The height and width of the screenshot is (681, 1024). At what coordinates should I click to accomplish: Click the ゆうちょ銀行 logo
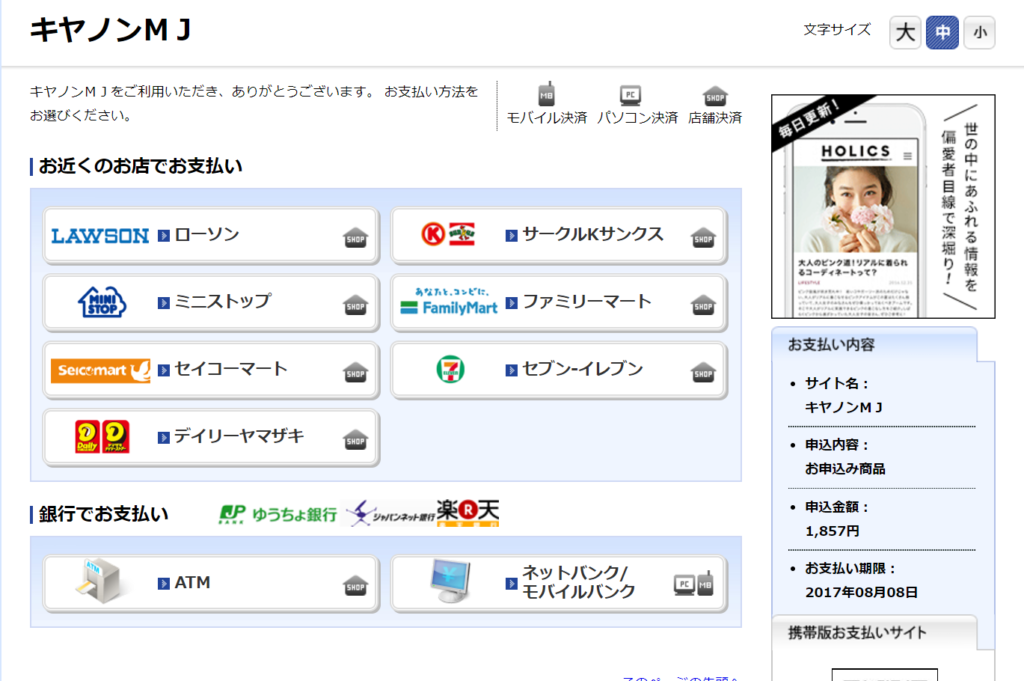click(278, 514)
